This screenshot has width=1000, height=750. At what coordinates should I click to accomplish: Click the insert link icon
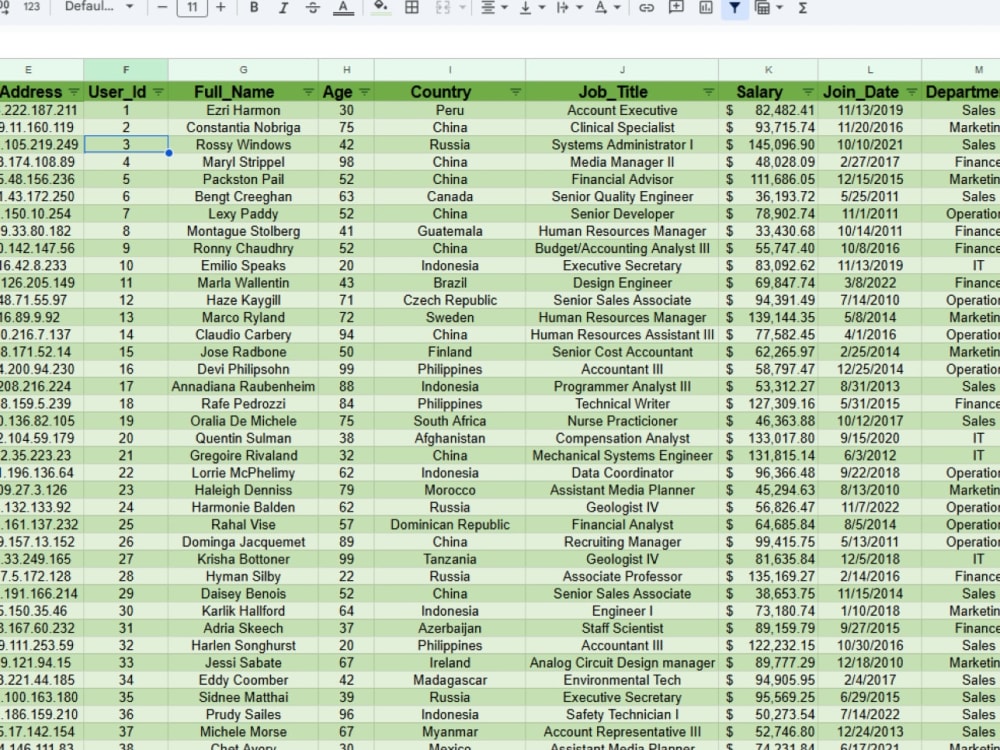click(646, 8)
